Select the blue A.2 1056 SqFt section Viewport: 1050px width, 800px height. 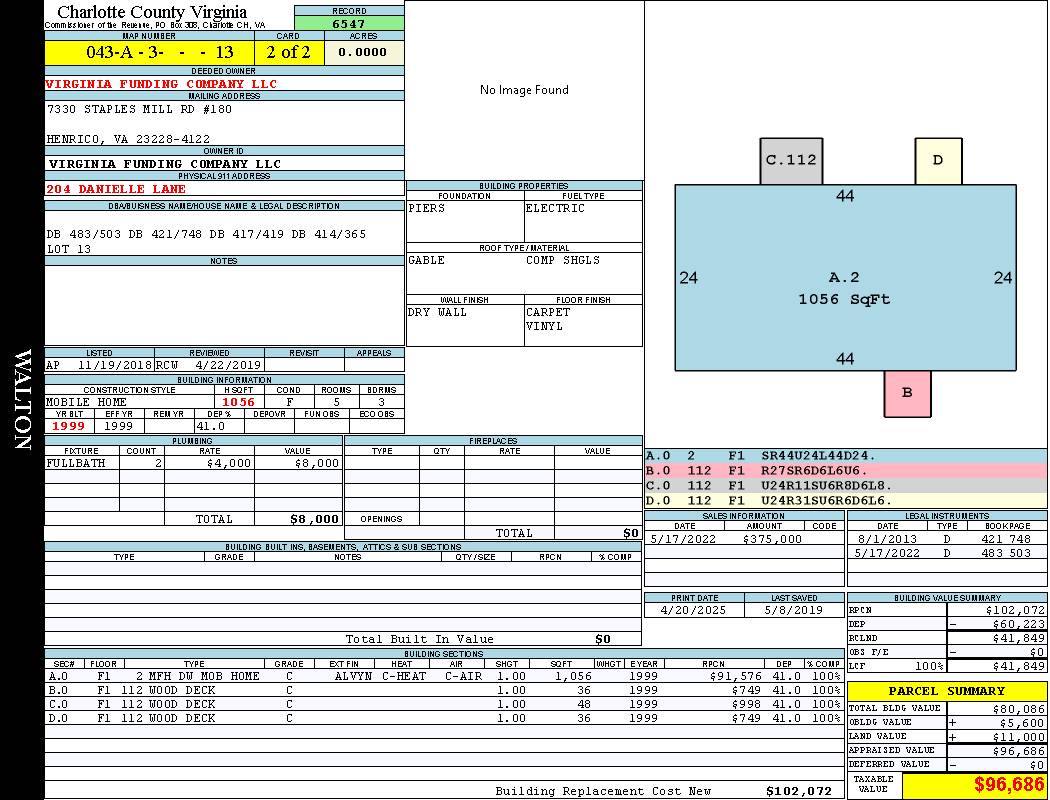click(845, 288)
